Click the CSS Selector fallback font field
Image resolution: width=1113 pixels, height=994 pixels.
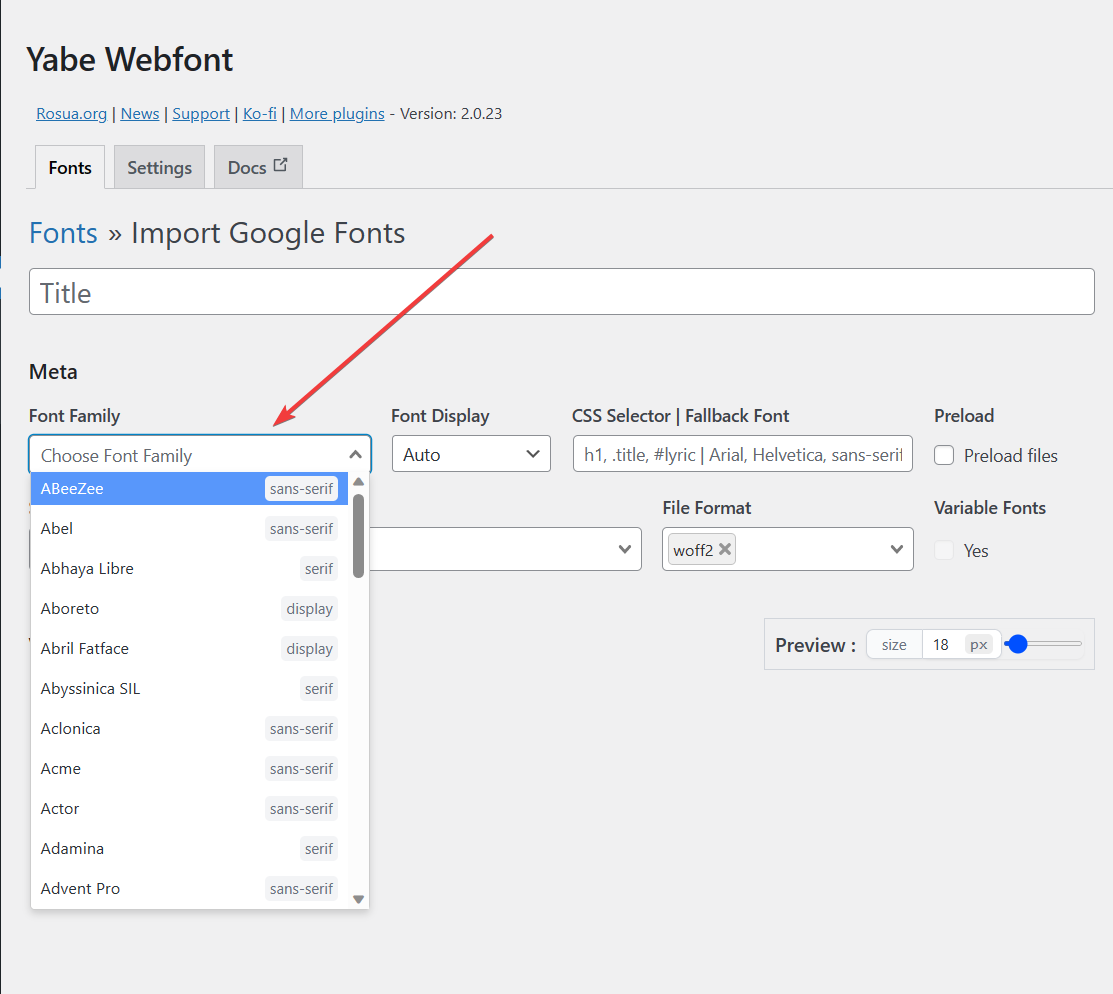(742, 454)
